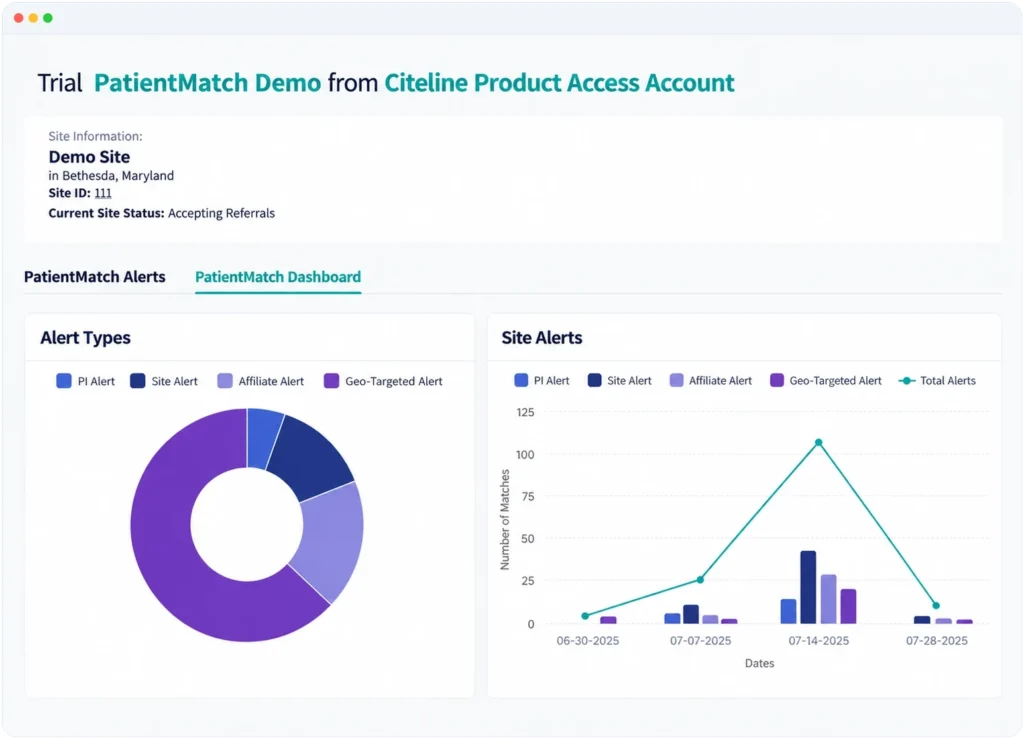Click the 07-28-2025 date axis label
The height and width of the screenshot is (739, 1024).
click(936, 641)
